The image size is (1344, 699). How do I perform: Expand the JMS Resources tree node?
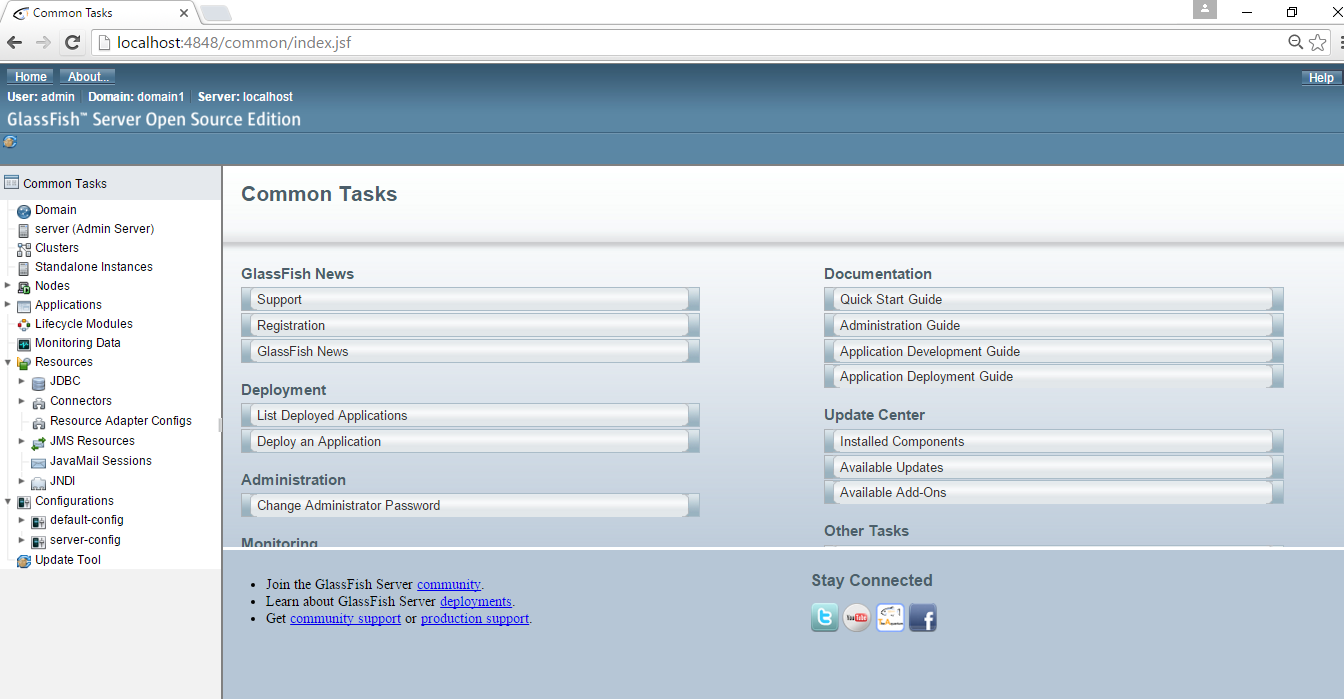click(22, 441)
